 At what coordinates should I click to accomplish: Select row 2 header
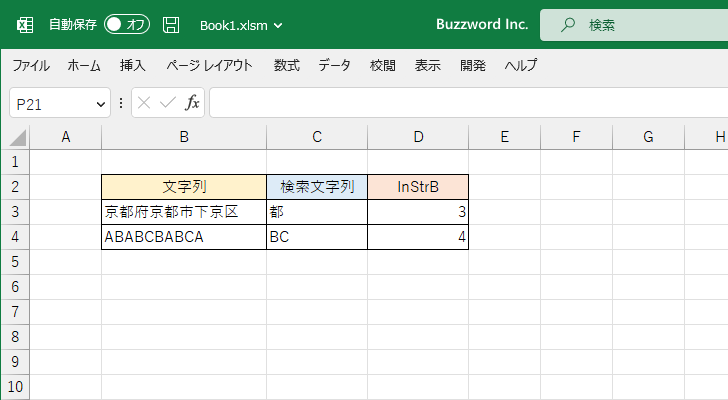coord(15,187)
